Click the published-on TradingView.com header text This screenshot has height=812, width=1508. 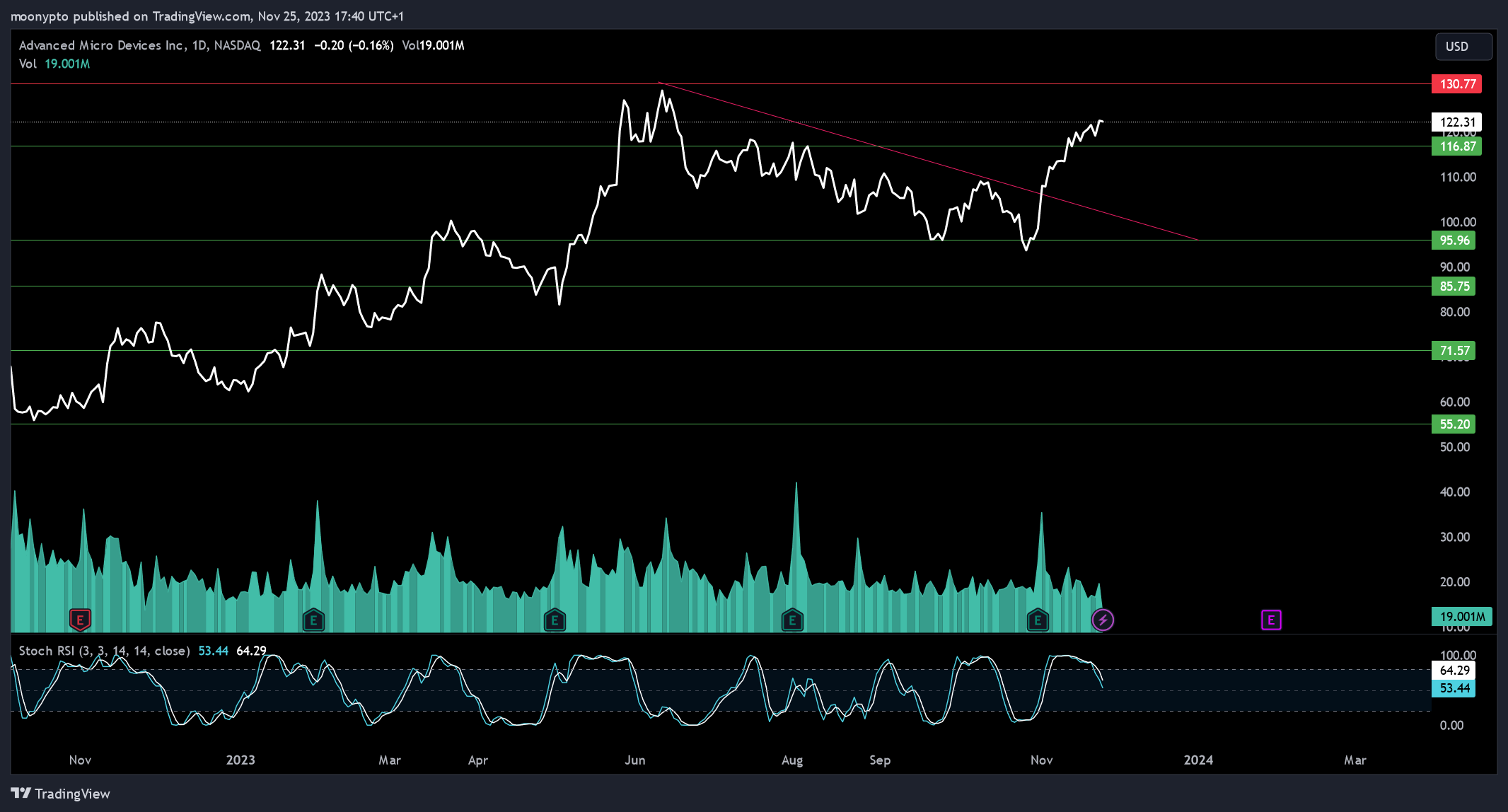[206, 16]
